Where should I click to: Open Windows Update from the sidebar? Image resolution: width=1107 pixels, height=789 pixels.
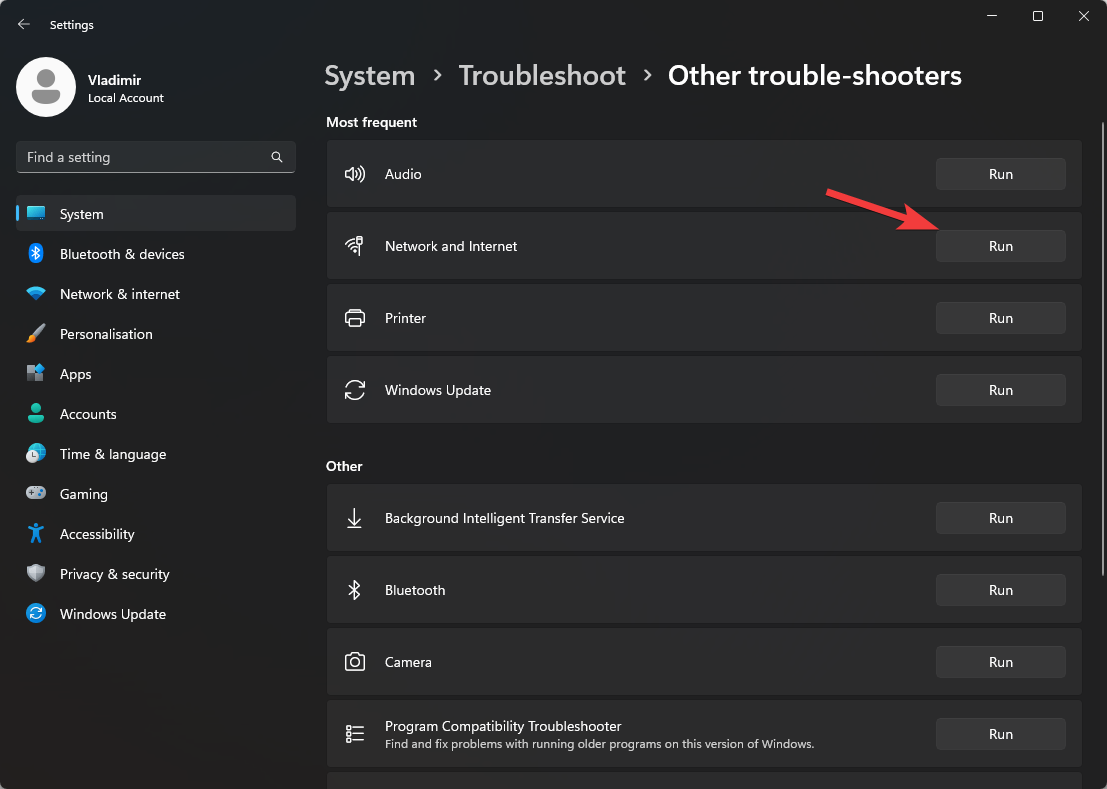tap(112, 614)
